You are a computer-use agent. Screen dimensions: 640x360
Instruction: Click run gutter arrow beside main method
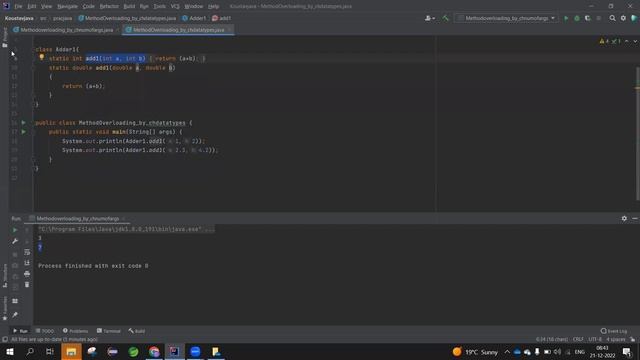coord(23,132)
